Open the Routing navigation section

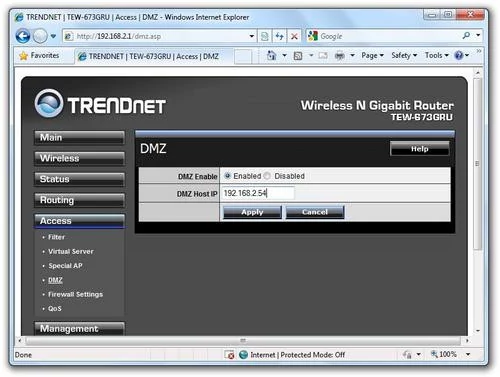(x=79, y=200)
